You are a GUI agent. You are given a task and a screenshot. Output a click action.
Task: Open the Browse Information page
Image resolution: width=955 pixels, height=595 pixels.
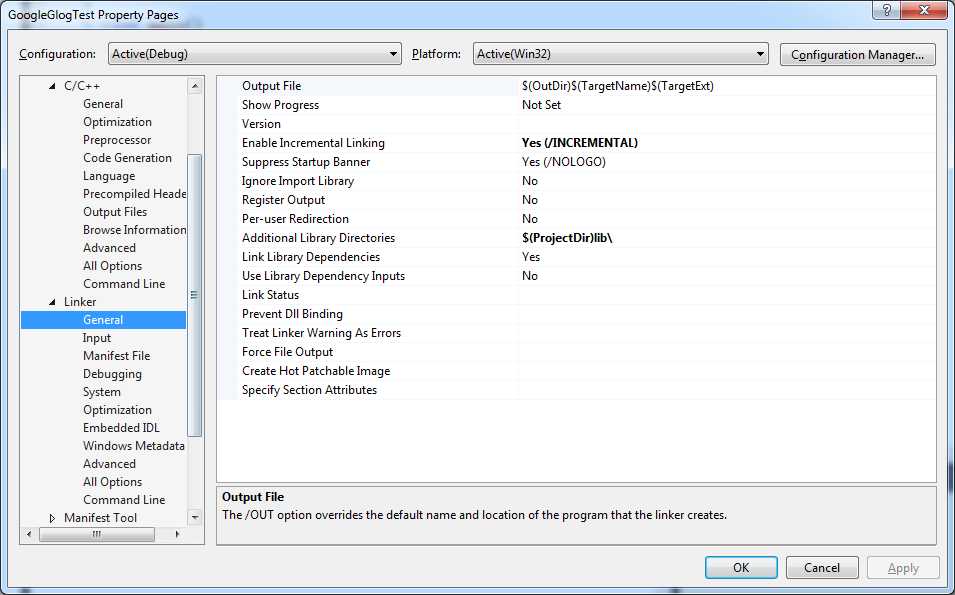pos(134,230)
